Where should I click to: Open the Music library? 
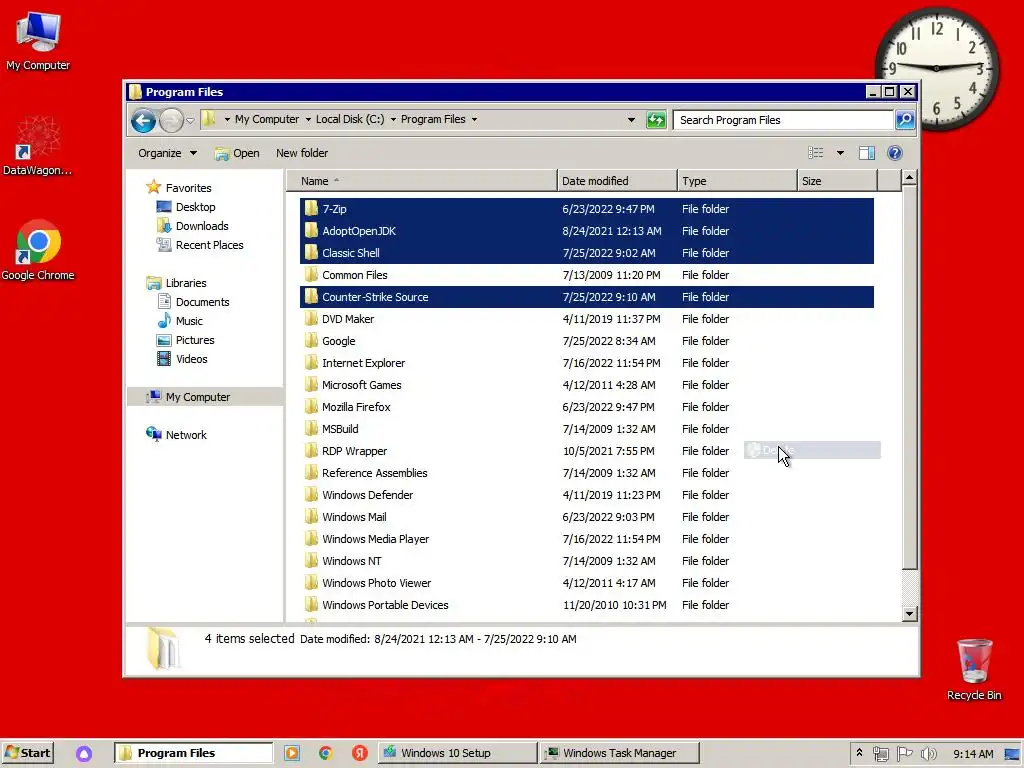[x=180, y=321]
